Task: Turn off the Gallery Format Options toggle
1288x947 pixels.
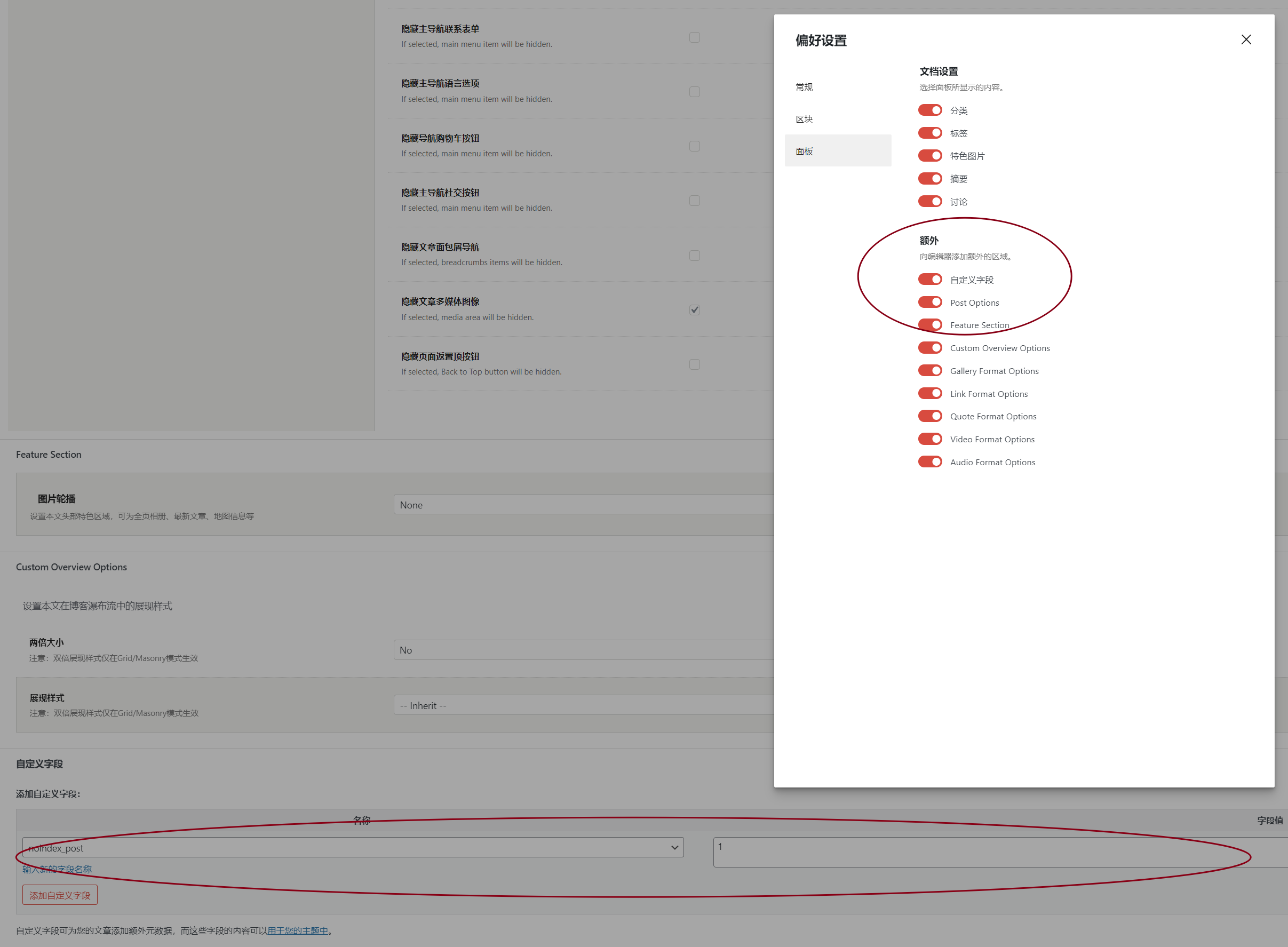Action: 929,370
